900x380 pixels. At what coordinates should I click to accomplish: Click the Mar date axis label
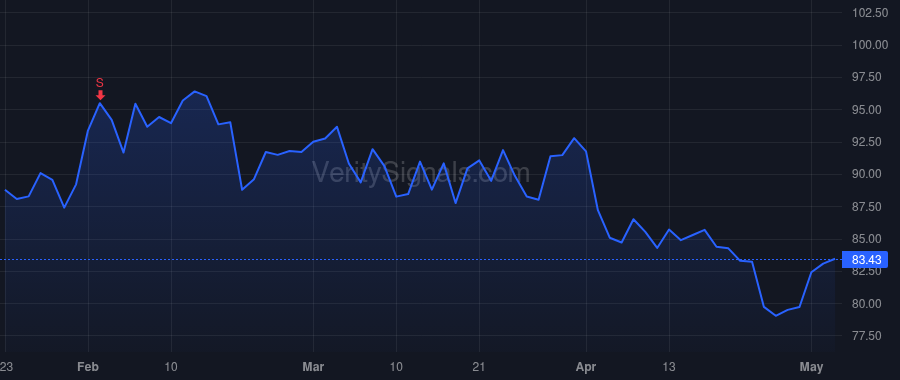coord(313,367)
